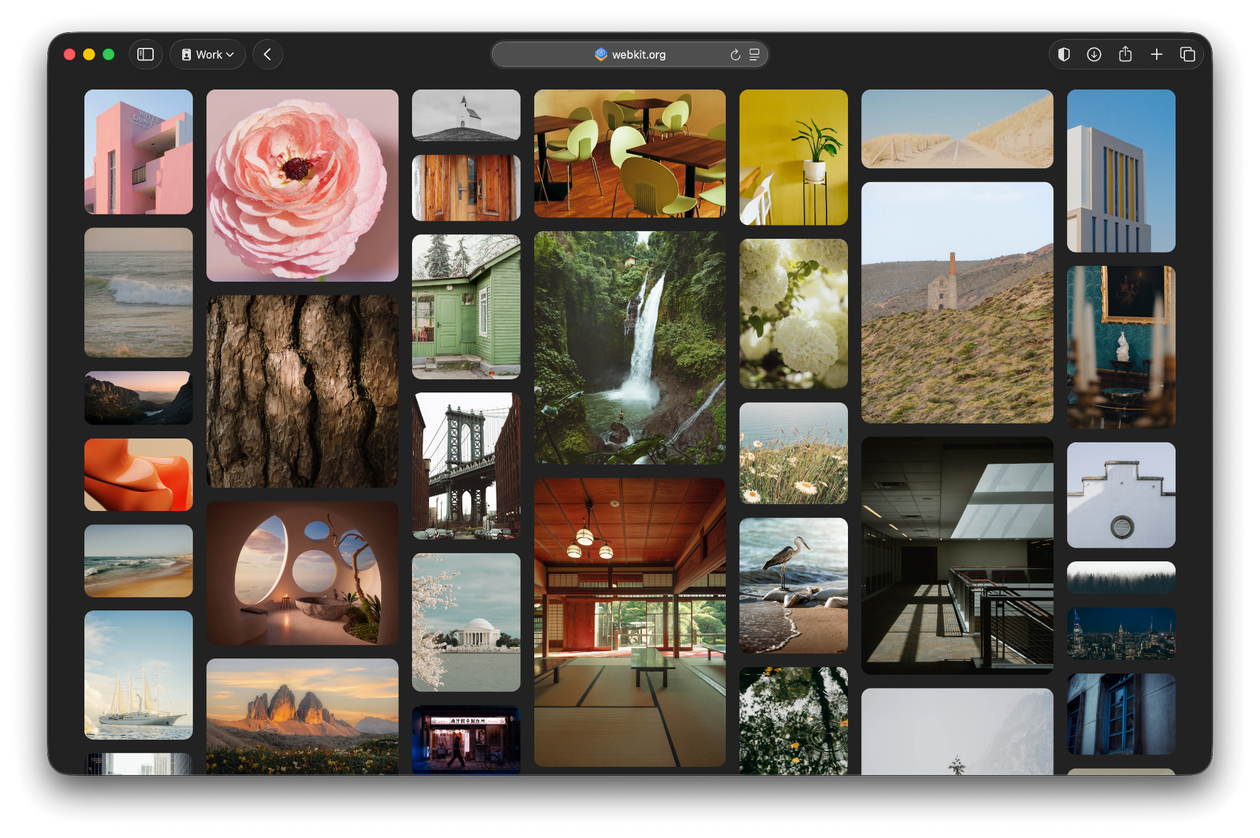View the pink building photo
The image size is (1260, 838).
coord(138,151)
